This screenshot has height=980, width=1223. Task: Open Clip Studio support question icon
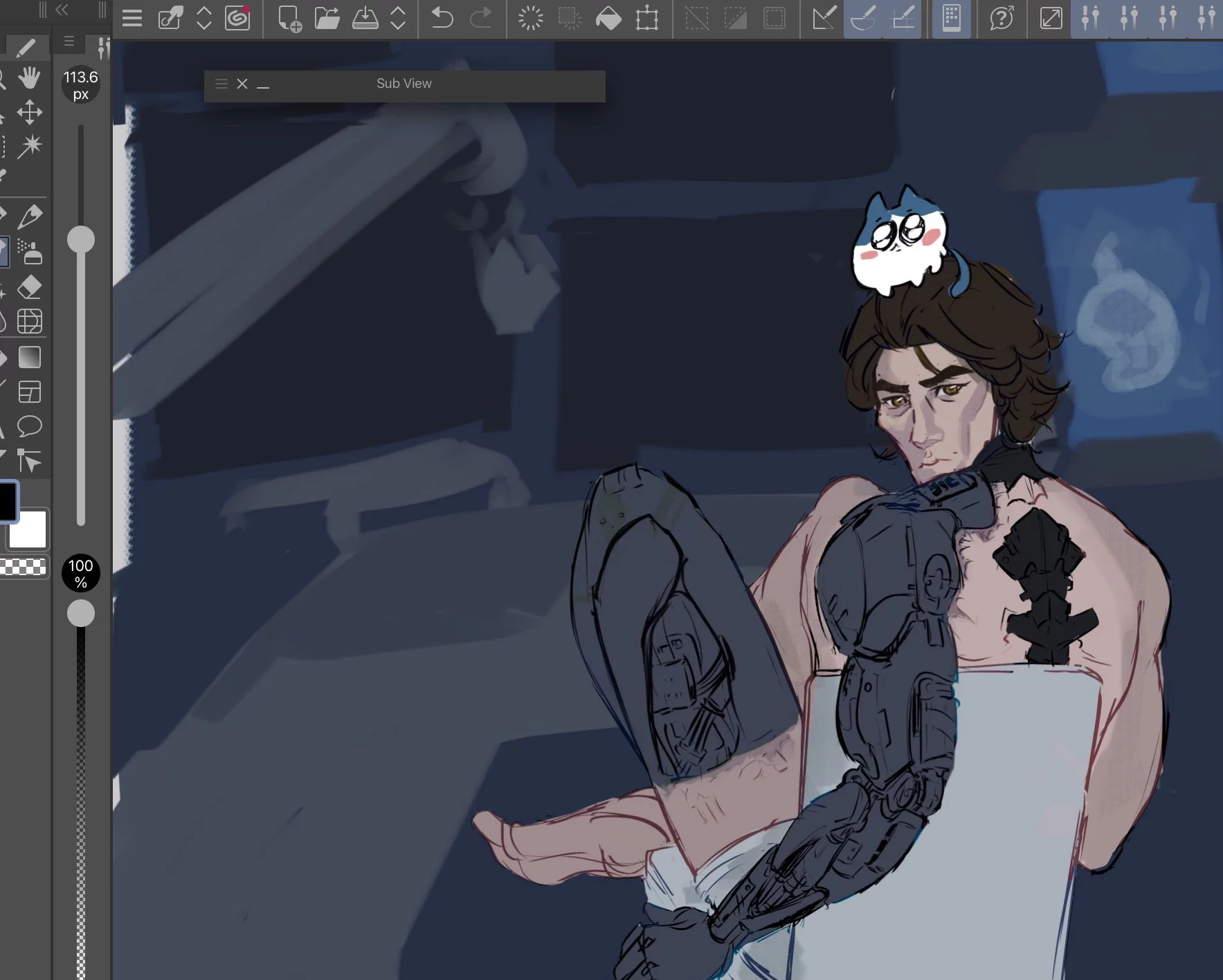click(x=1002, y=18)
